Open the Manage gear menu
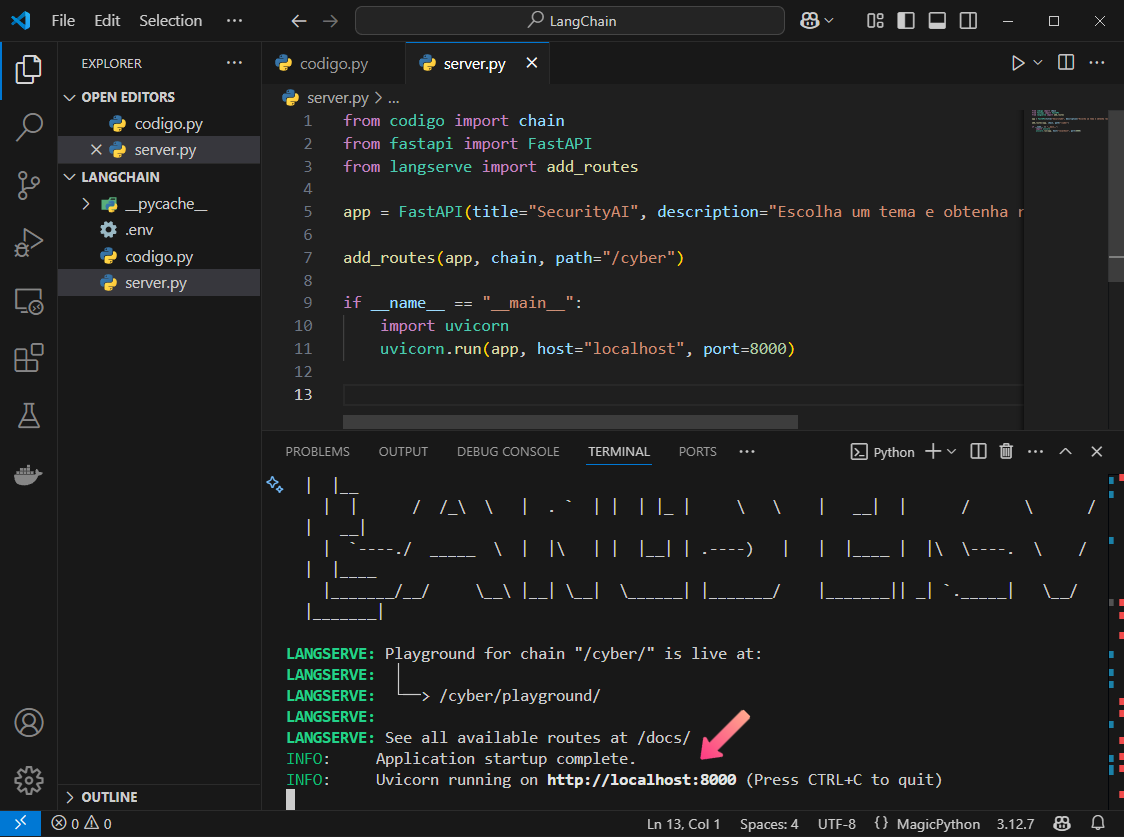 tap(29, 780)
